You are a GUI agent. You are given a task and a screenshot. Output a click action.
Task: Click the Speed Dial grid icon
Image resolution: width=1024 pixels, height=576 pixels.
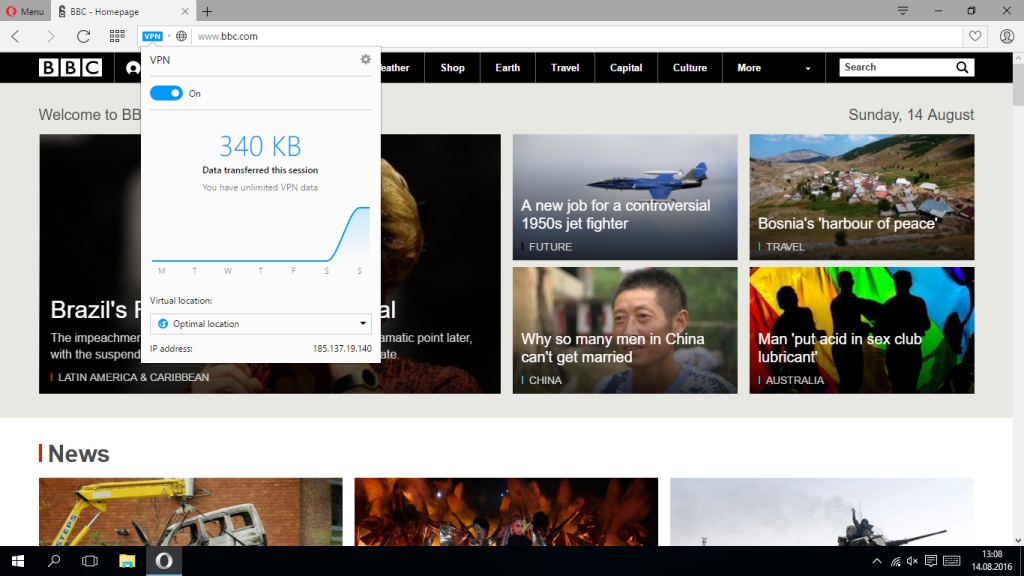117,36
